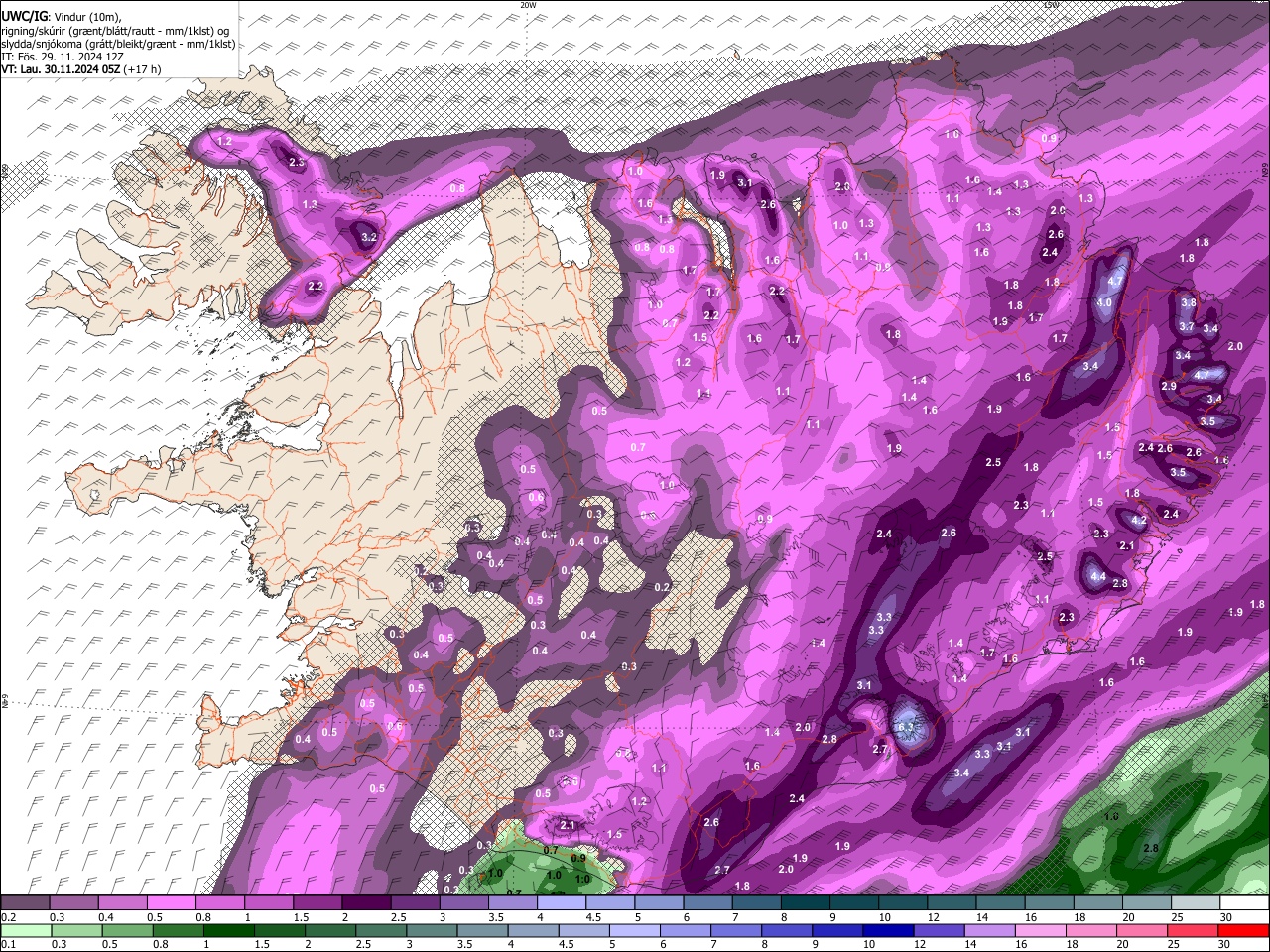
Task: Click the upper legend swatch starting at 0.2
Action: [x=25, y=903]
